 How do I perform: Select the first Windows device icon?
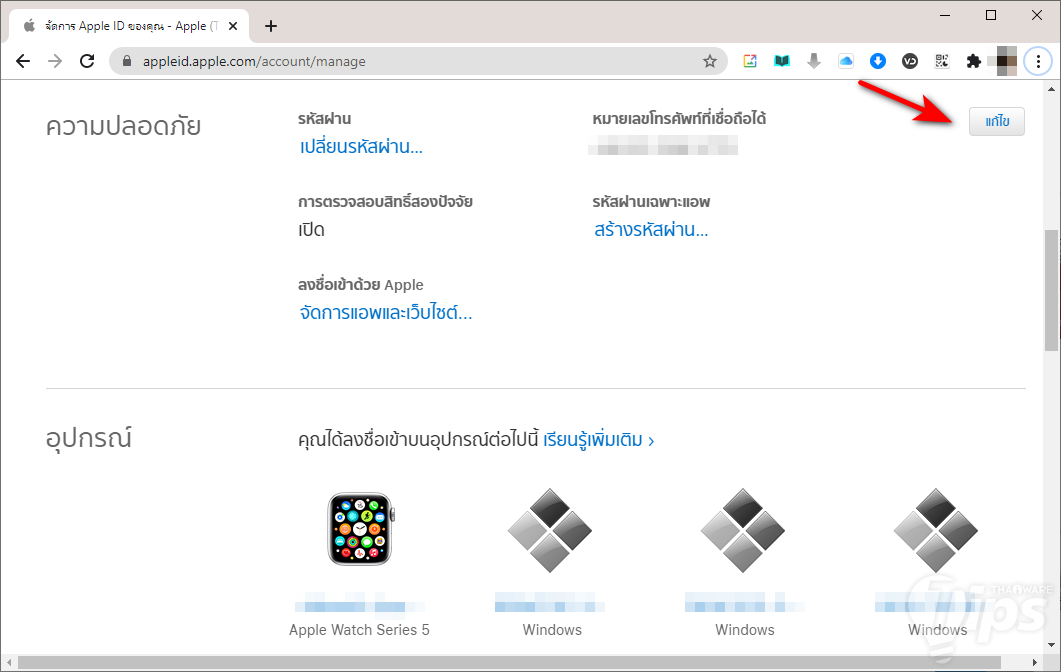point(550,531)
